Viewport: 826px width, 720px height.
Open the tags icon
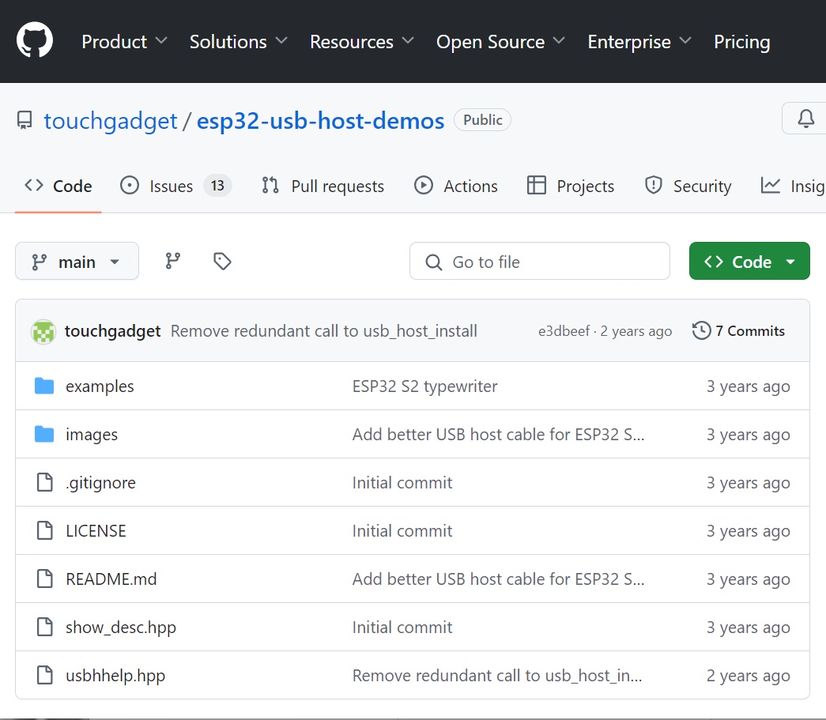click(222, 261)
